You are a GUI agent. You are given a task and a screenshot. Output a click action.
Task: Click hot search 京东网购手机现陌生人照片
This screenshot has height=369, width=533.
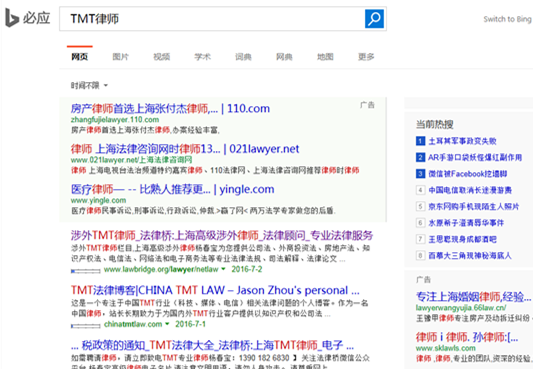coord(474,206)
